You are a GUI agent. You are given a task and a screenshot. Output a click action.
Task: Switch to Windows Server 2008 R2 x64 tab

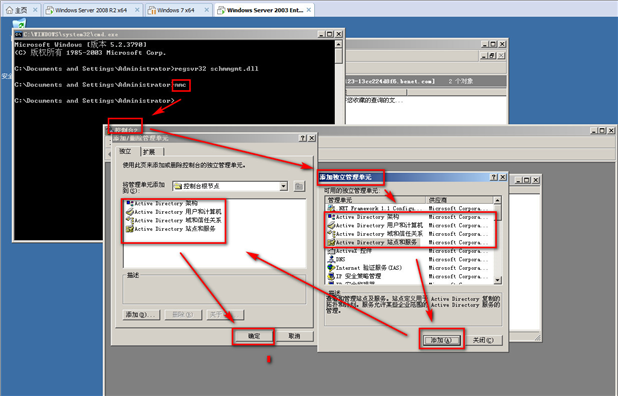93,10
